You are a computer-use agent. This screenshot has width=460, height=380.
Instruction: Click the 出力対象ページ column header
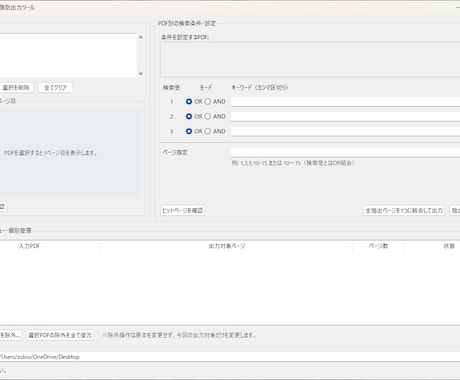(227, 246)
